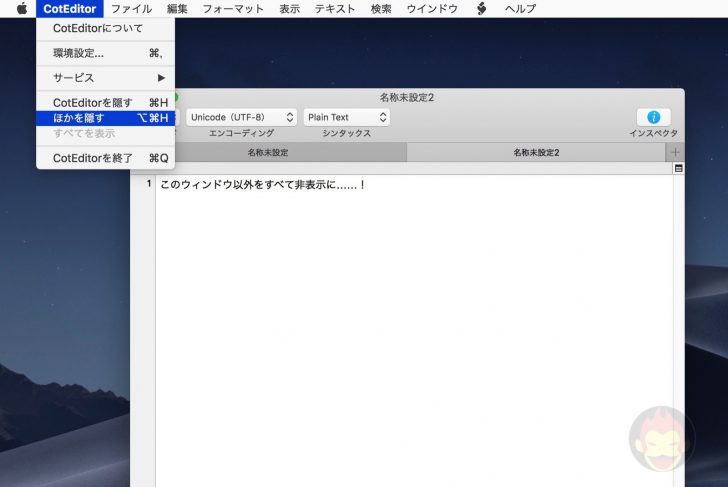The image size is (728, 487).
Task: Open the テキスト menu
Action: click(335, 8)
